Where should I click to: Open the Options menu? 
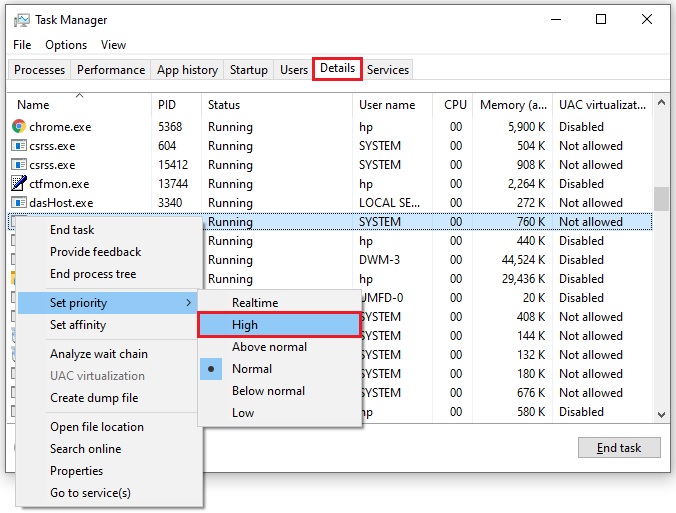click(66, 45)
